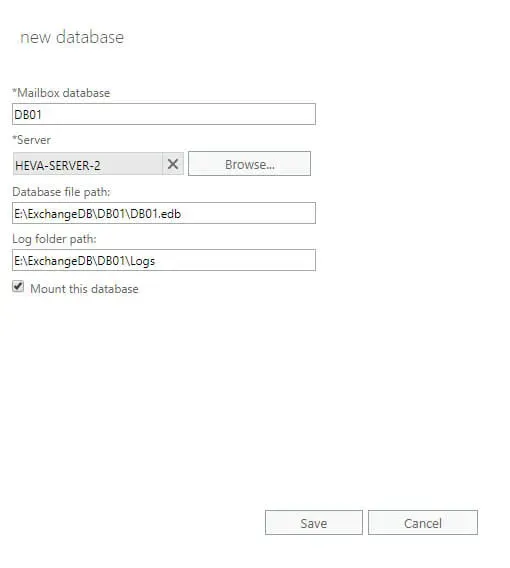Toggle the Mount this database checkbox
Image resolution: width=510 pixels, height=568 pixels.
(18, 286)
